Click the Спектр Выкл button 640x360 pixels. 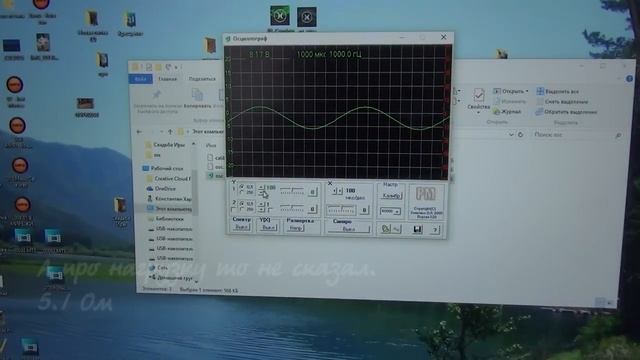[242, 227]
